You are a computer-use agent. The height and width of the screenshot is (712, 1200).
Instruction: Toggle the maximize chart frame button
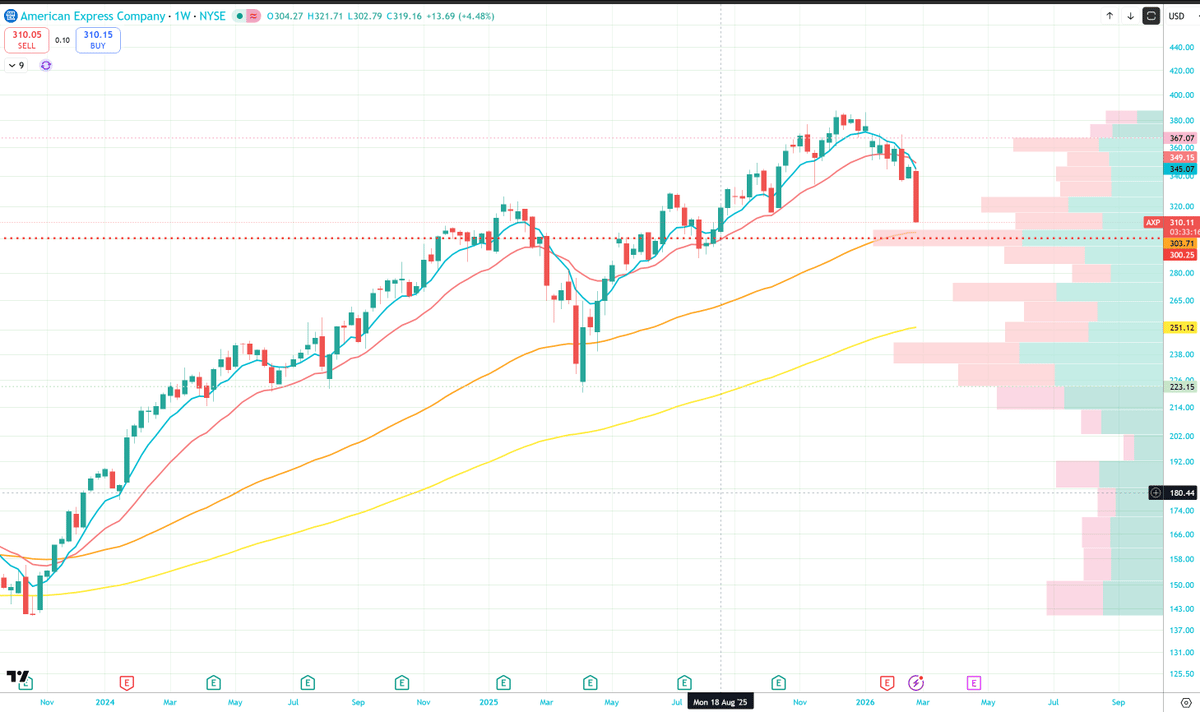click(x=1152, y=16)
